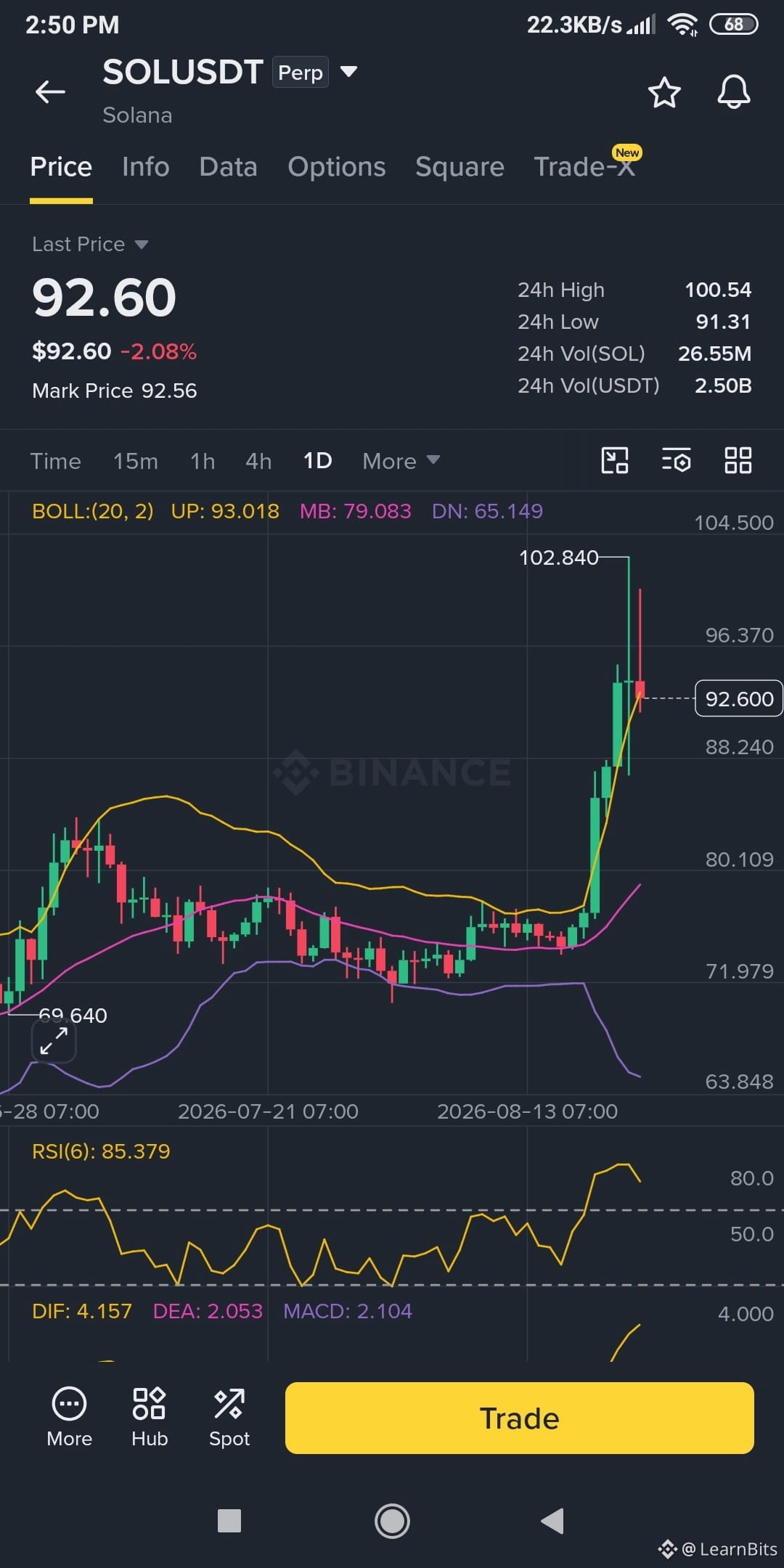Tap the UP: 93.018 Bollinger value
The width and height of the screenshot is (784, 1568).
tap(225, 511)
